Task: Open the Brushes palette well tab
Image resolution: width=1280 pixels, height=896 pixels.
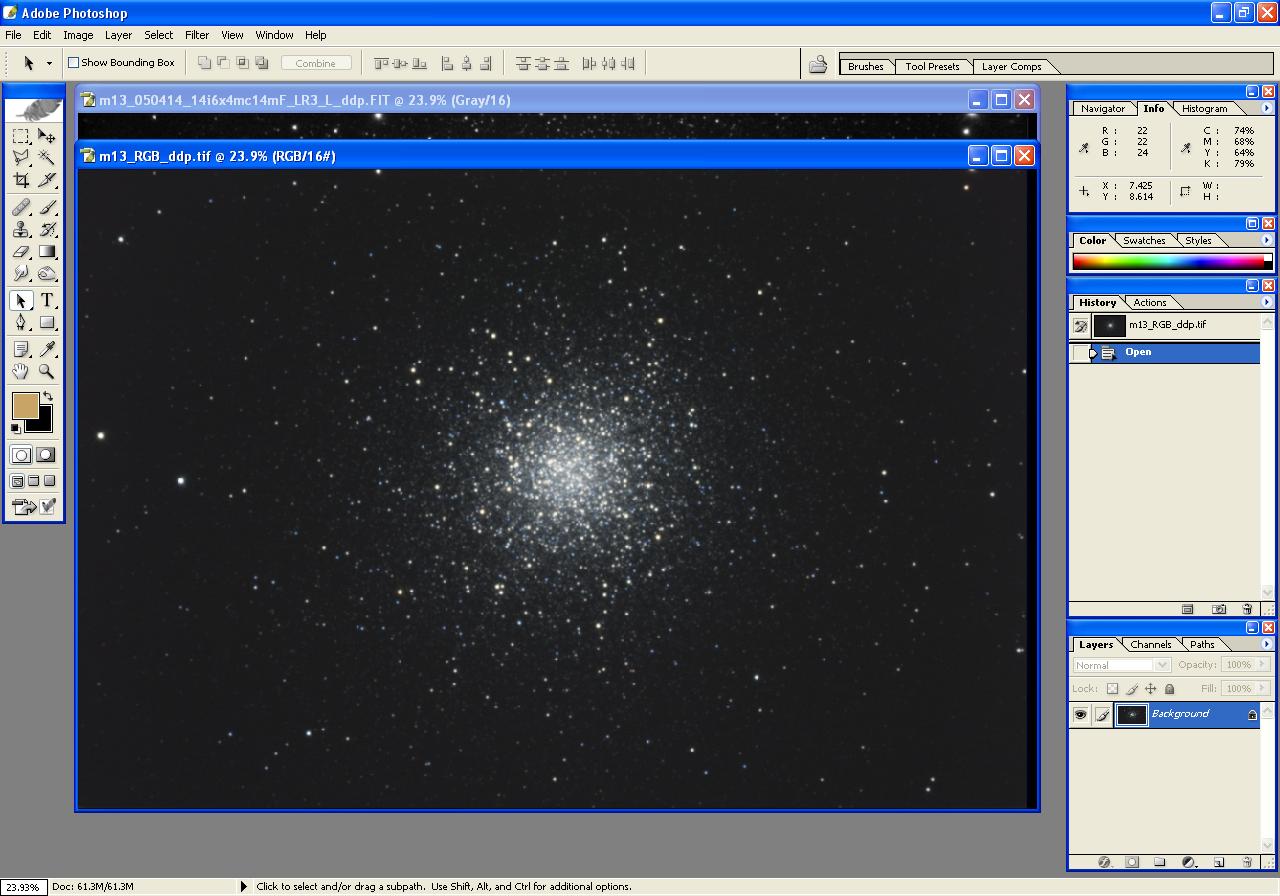Action: tap(865, 67)
